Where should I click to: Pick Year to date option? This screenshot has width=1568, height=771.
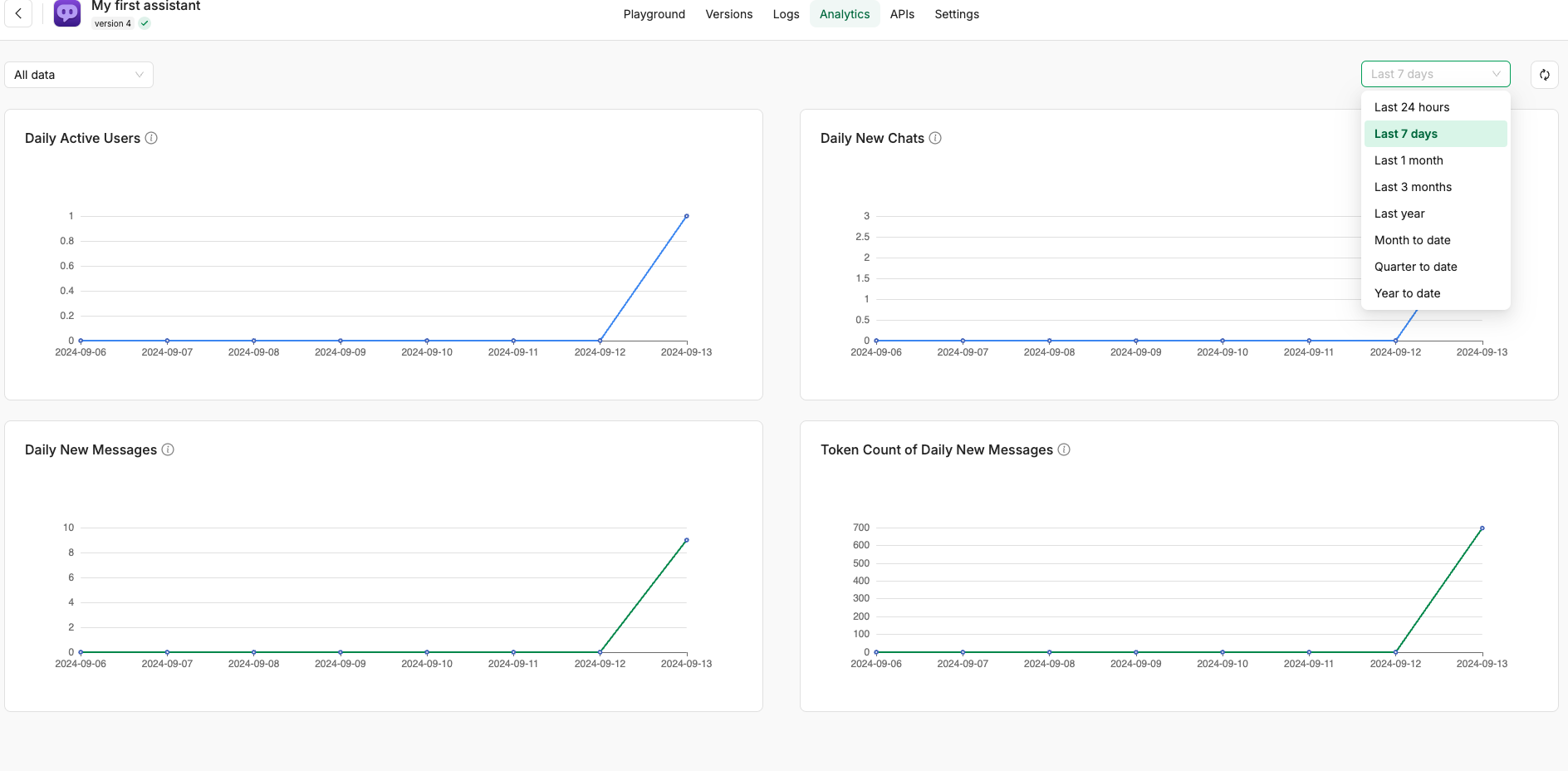[x=1435, y=293]
